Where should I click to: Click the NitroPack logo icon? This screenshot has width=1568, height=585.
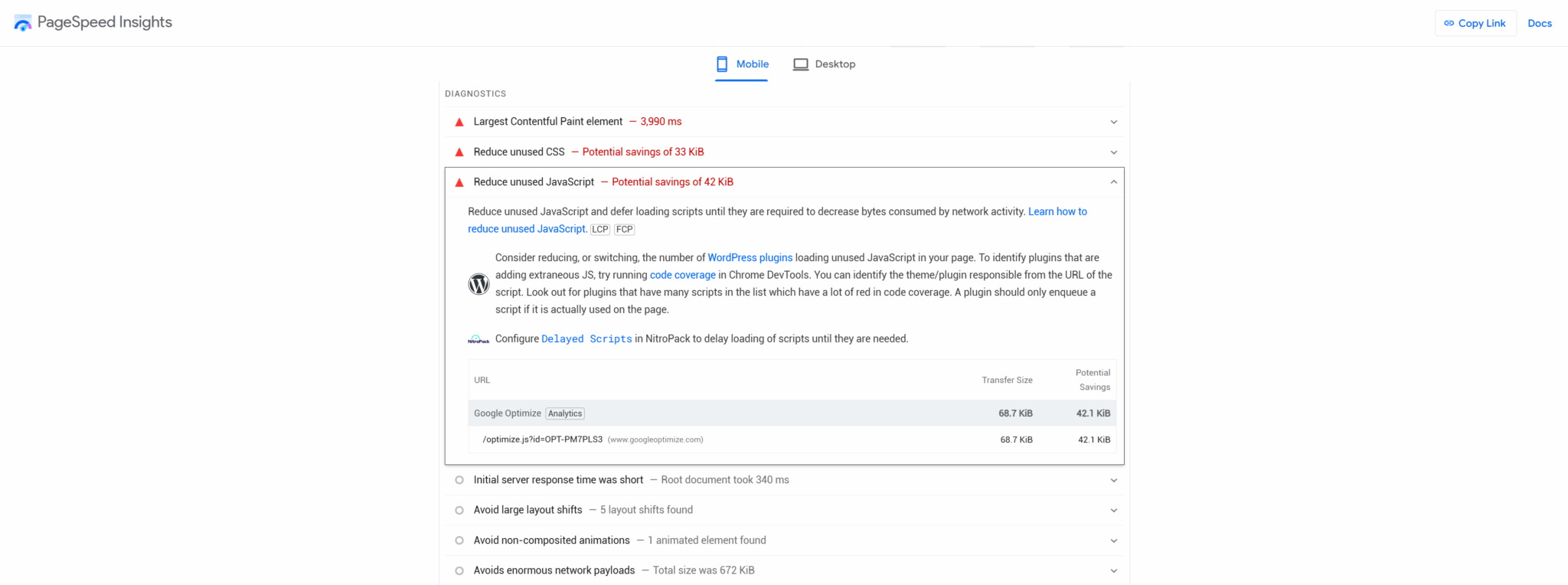coord(479,339)
